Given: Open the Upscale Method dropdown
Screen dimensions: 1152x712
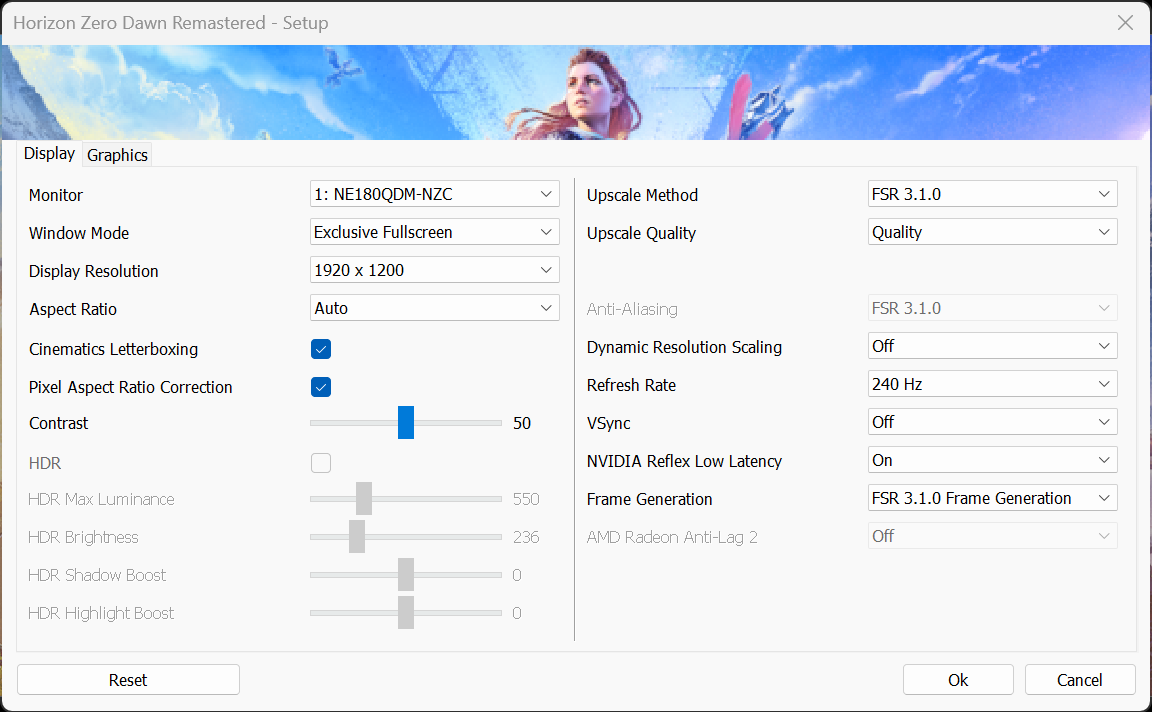Looking at the screenshot, I should coord(993,194).
